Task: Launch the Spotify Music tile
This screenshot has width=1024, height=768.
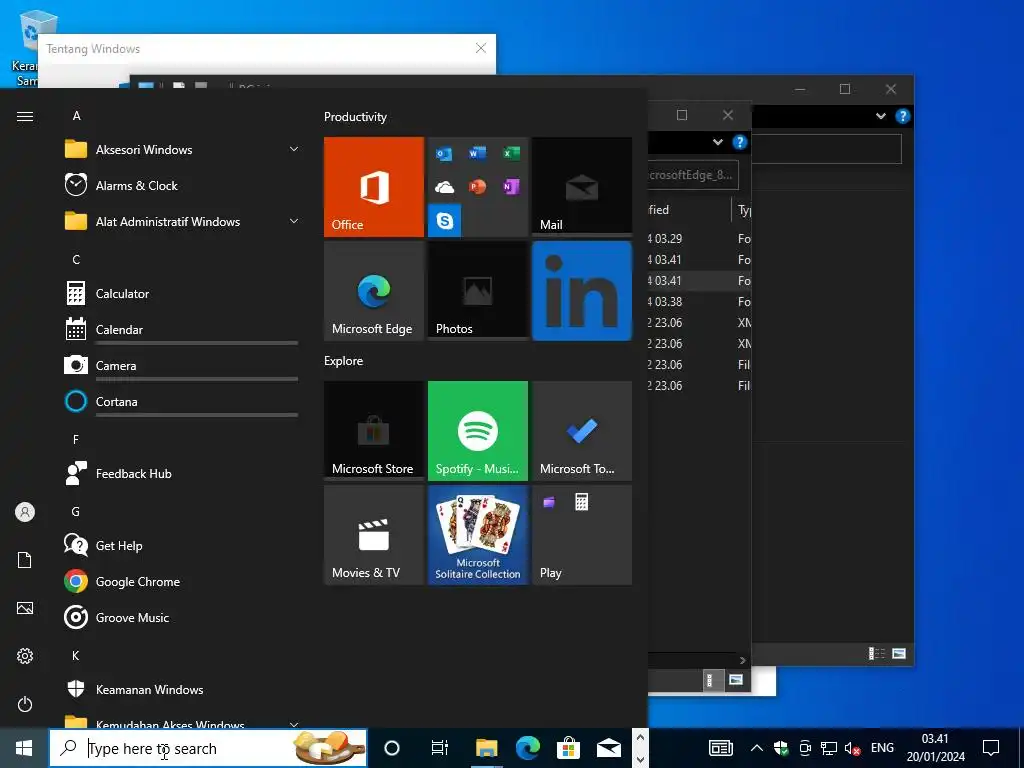Action: coord(478,431)
